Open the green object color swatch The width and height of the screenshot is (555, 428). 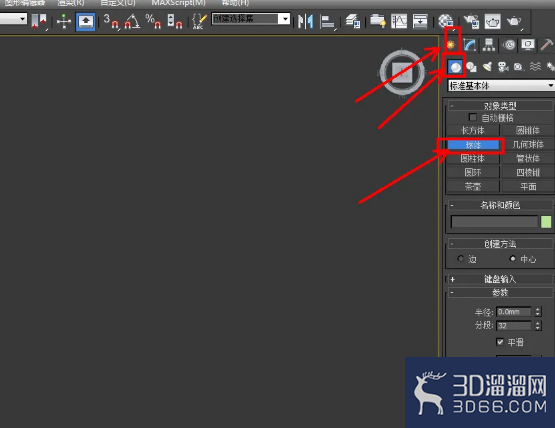point(546,222)
